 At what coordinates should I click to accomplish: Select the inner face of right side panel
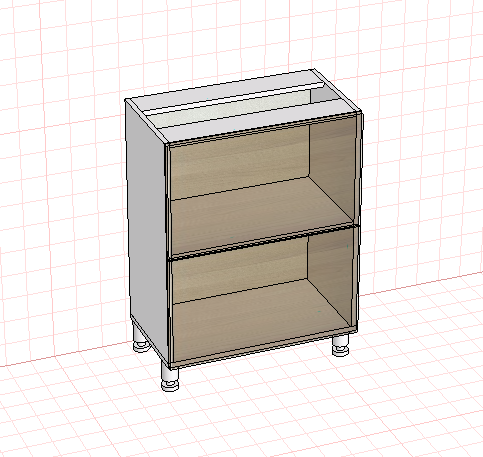(x=333, y=167)
